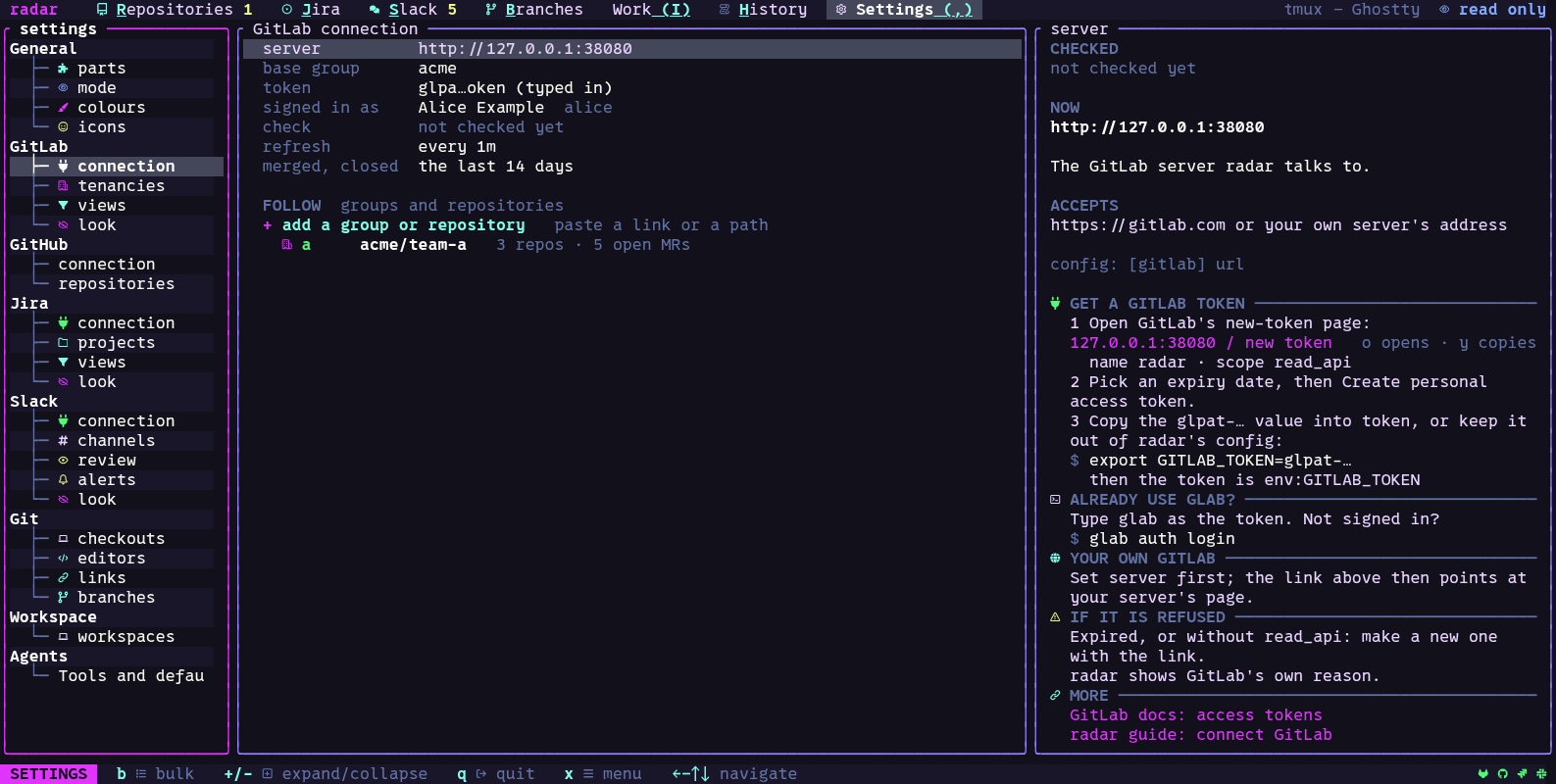Select parts under General
Screen dimensions: 1556x784
point(102,69)
